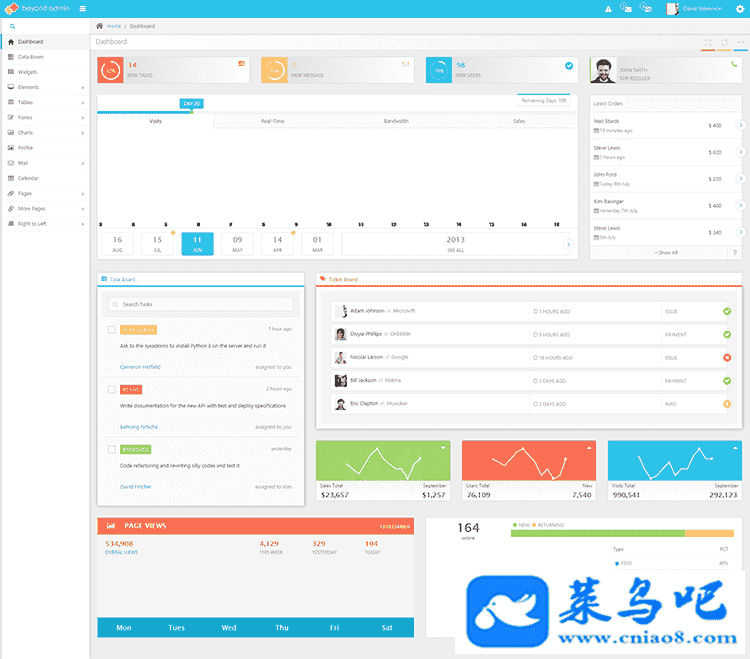750x659 pixels.
Task: Click Show All under Latest Orders
Action: pyautogui.click(x=666, y=253)
